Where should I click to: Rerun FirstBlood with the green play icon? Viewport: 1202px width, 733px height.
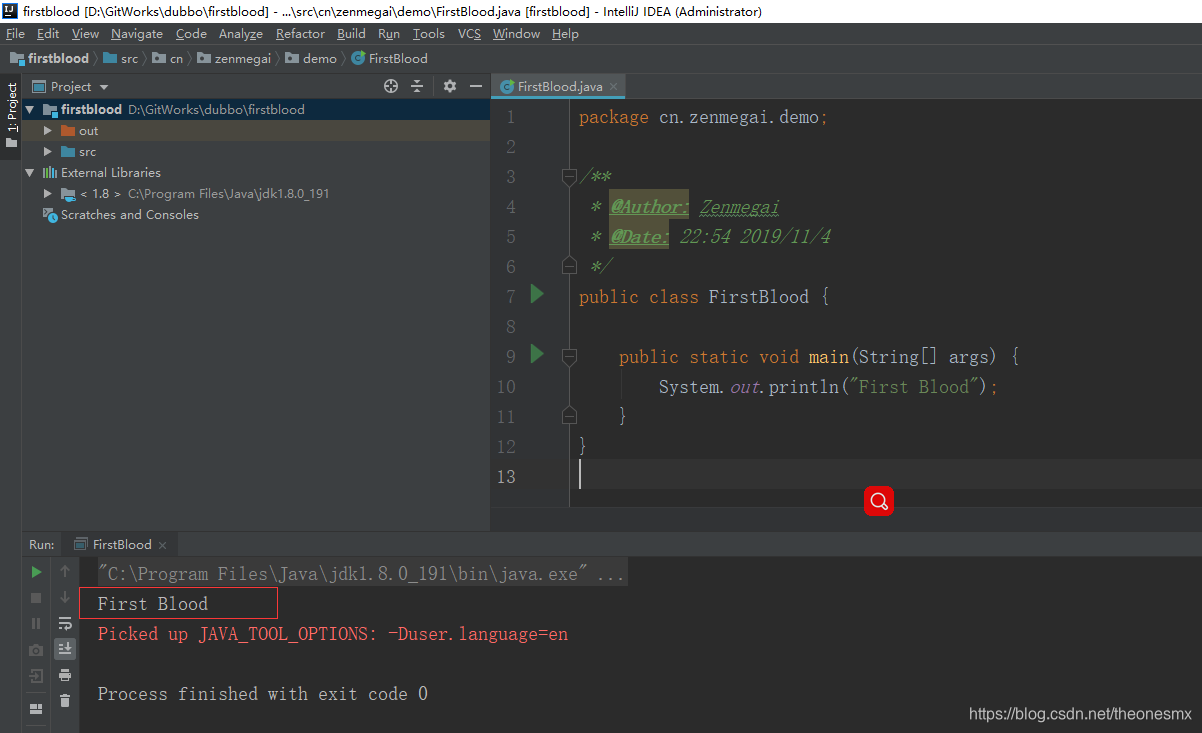36,572
